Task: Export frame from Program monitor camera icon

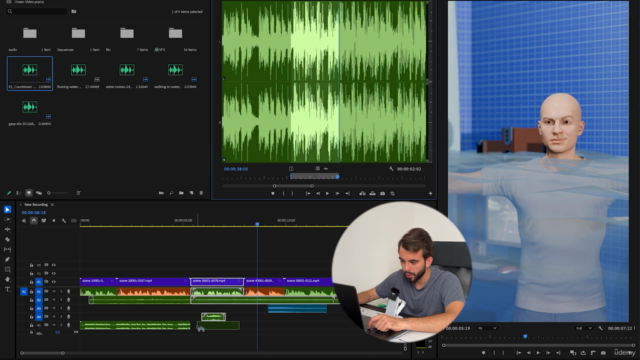Action: coord(603,353)
